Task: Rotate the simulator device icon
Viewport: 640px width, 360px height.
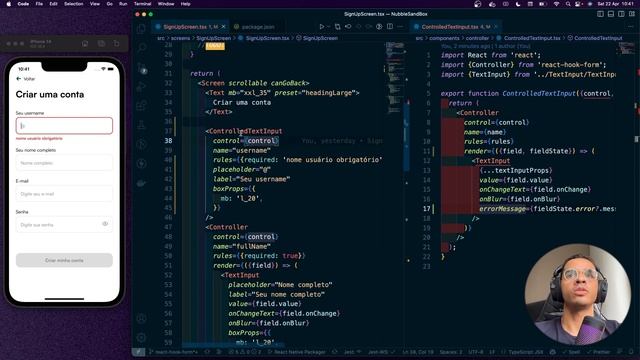Action: tap(117, 43)
